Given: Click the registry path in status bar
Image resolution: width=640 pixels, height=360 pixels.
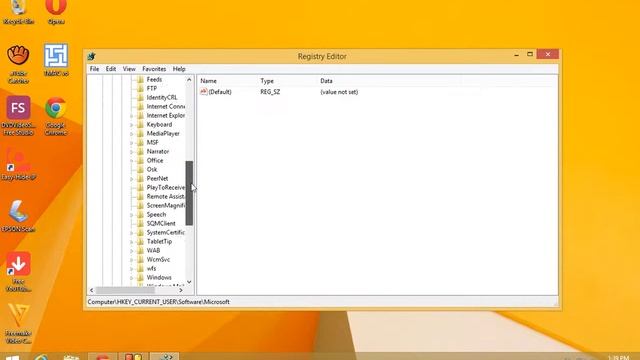Looking at the screenshot, I should tap(158, 302).
